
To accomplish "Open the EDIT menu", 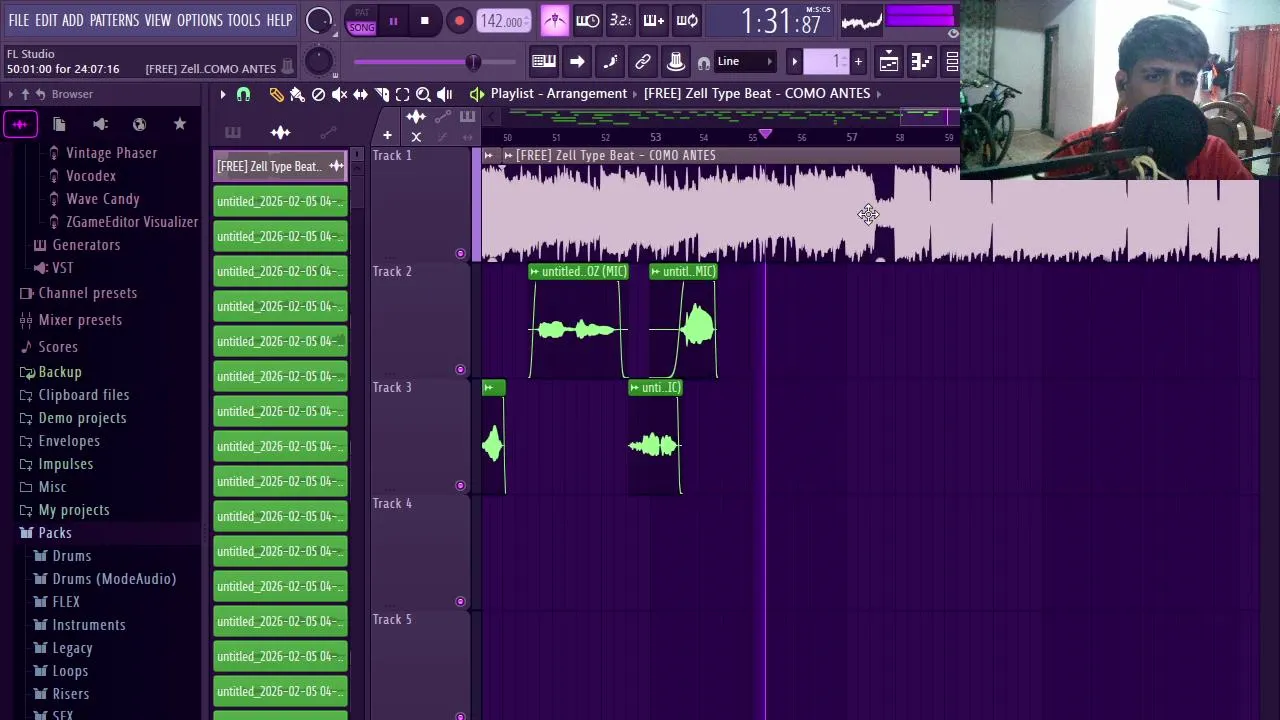I will [46, 20].
